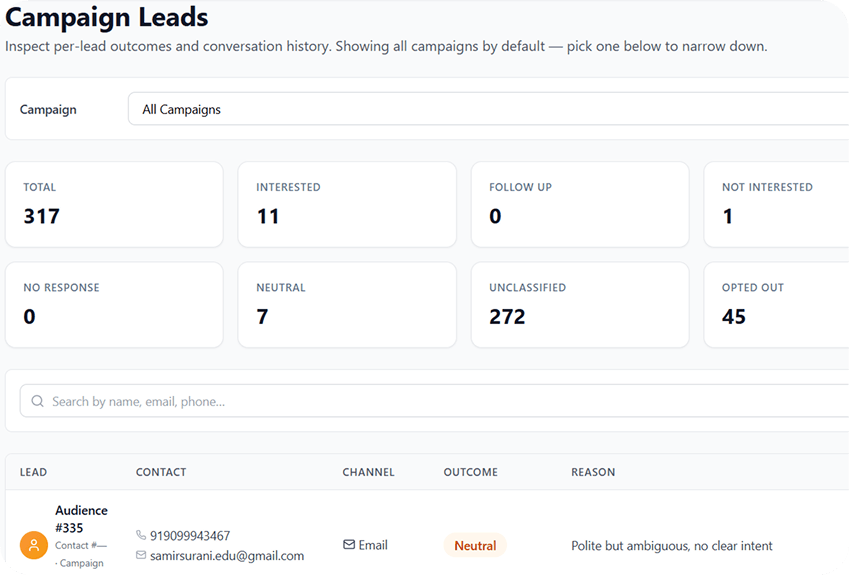Click the Email channel envelope icon
The height and width of the screenshot is (575, 849).
[349, 545]
